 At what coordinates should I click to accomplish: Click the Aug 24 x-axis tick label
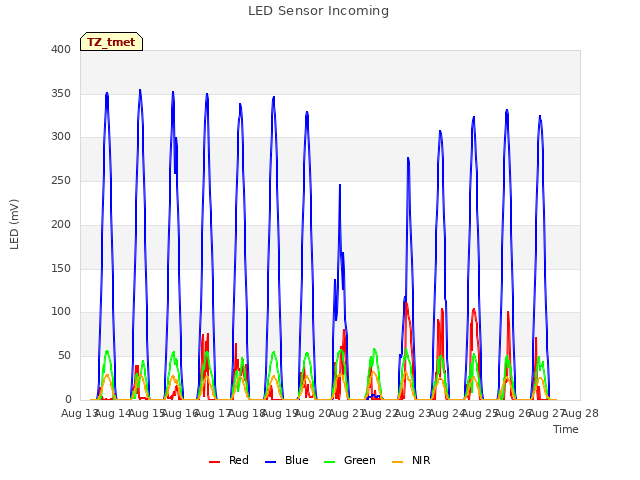(x=447, y=414)
